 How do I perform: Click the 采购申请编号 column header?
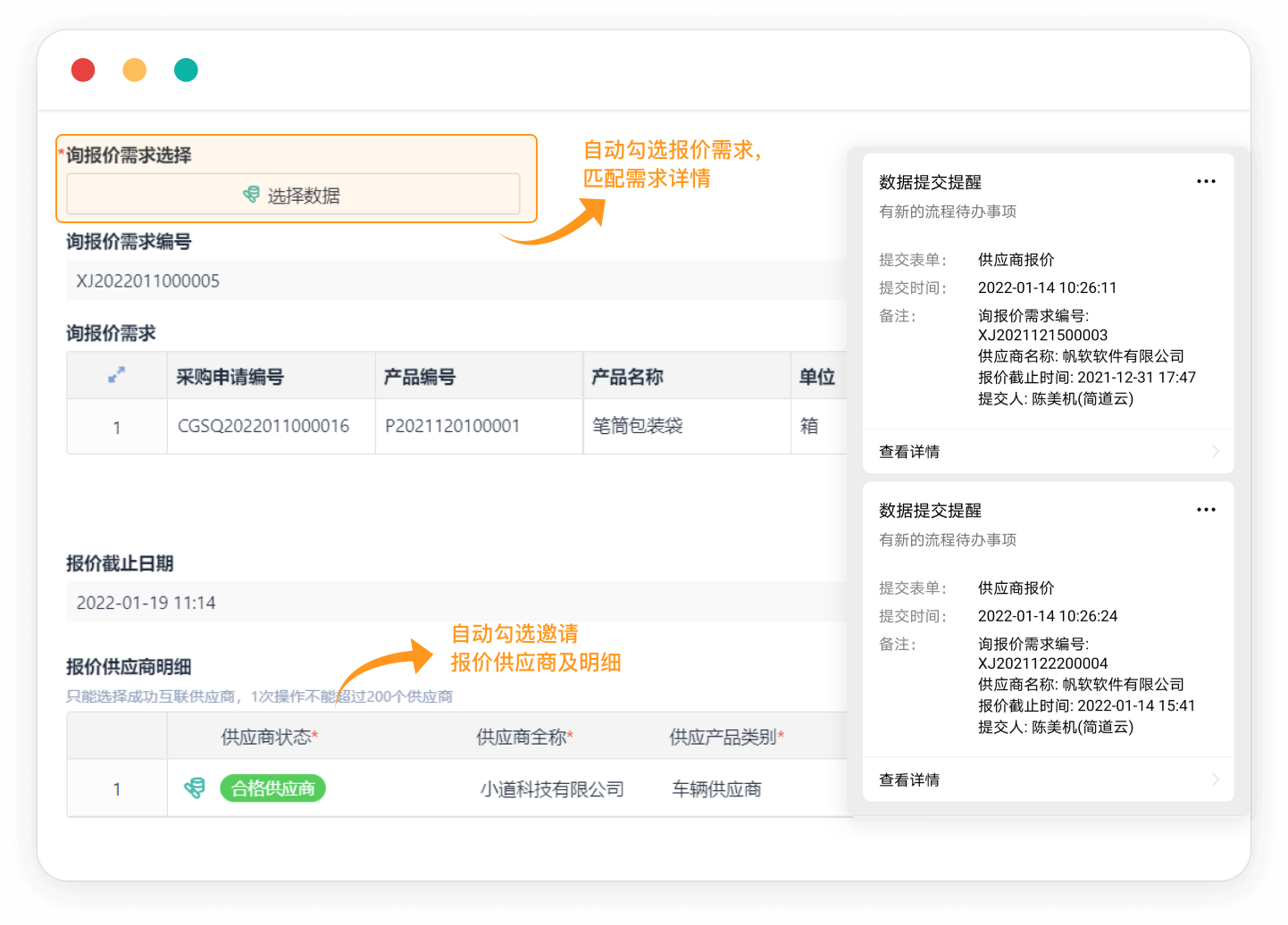[x=230, y=377]
